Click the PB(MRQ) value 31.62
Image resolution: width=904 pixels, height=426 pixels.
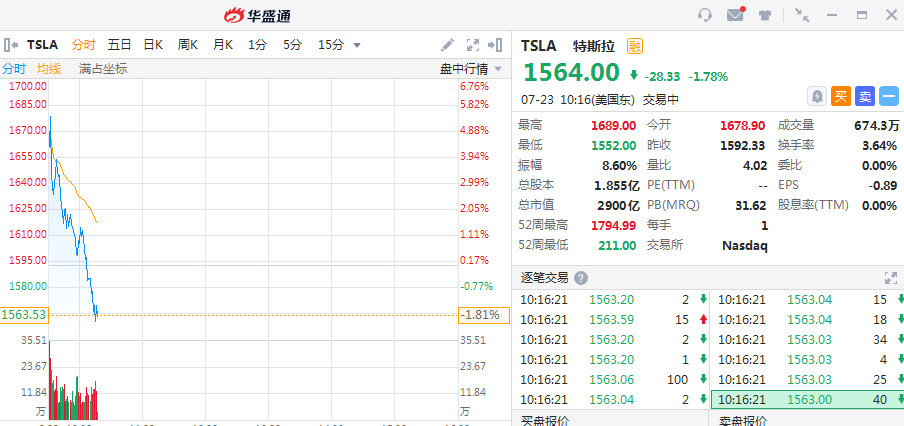[x=751, y=205]
